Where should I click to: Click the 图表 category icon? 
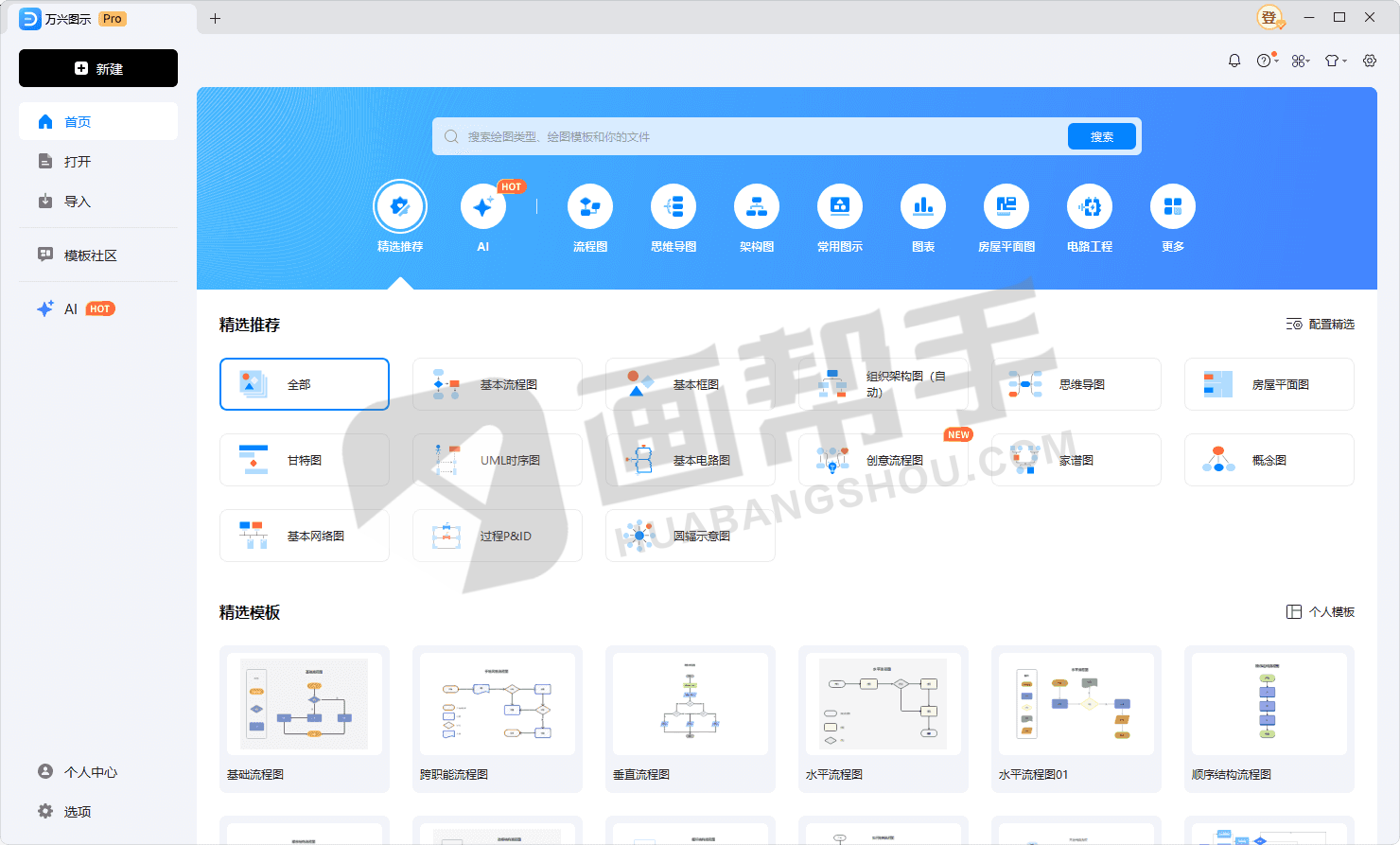coord(922,206)
